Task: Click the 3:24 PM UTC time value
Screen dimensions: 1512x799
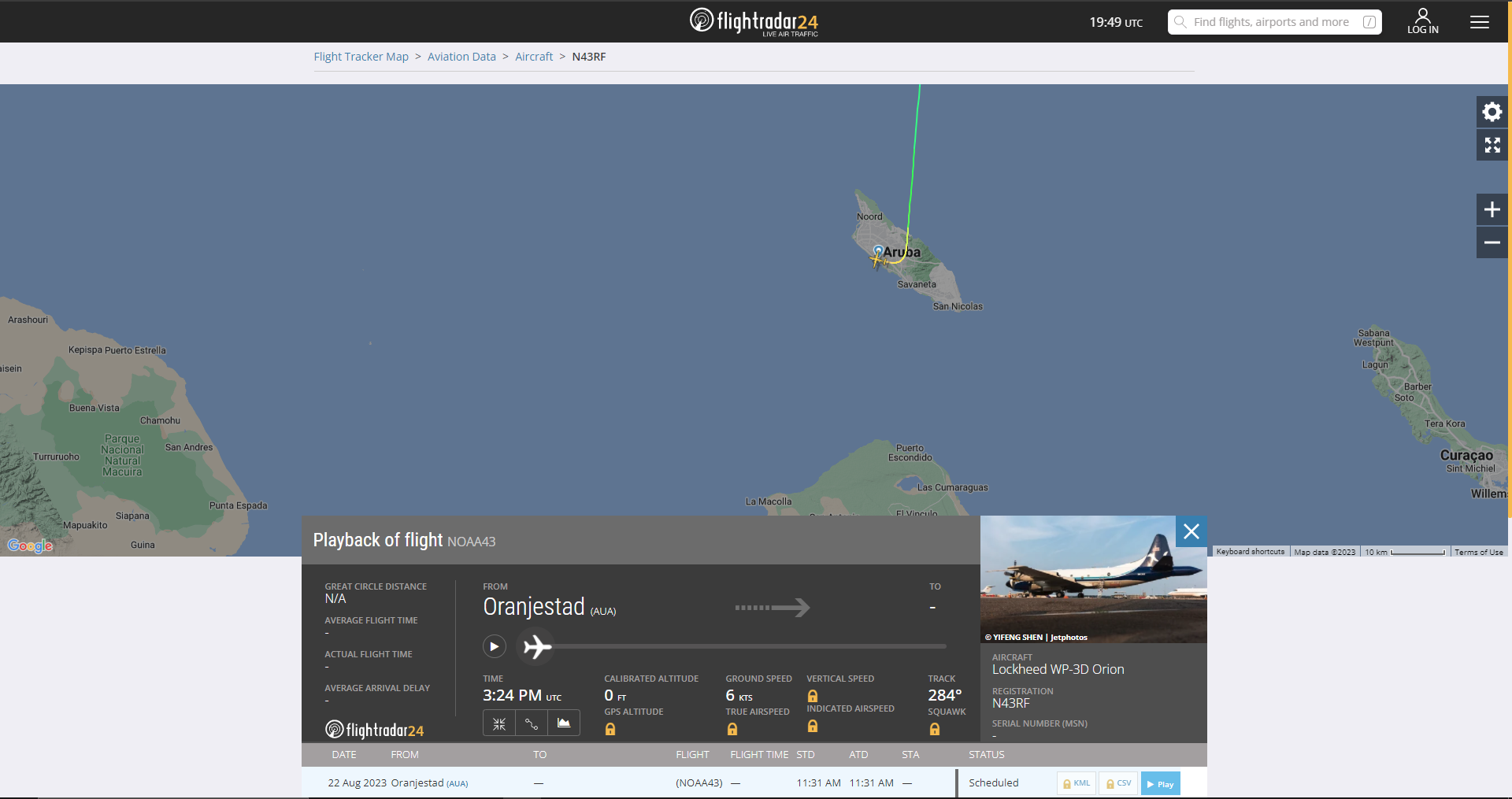Action: (521, 696)
